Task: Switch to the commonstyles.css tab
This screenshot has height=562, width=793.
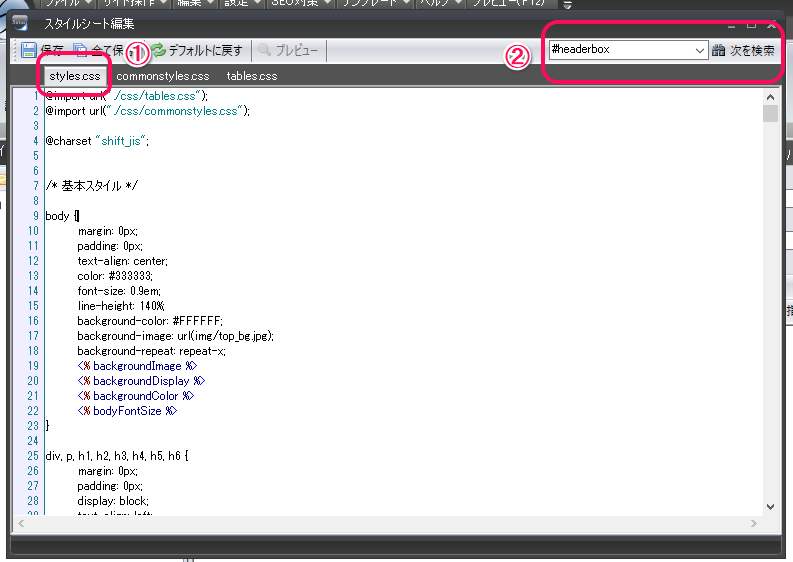Action: (x=162, y=76)
